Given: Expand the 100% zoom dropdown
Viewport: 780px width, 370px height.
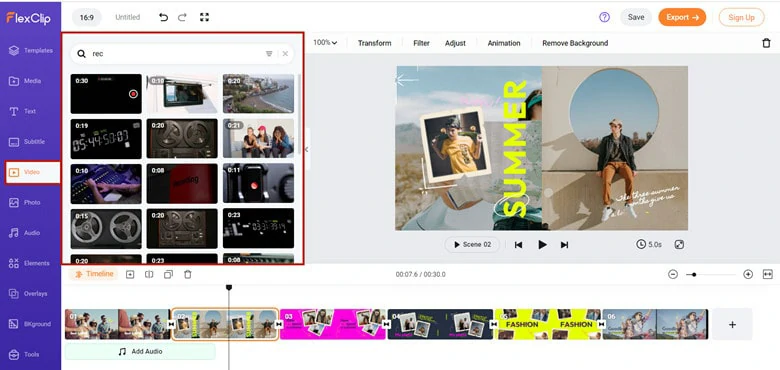Looking at the screenshot, I should (325, 43).
